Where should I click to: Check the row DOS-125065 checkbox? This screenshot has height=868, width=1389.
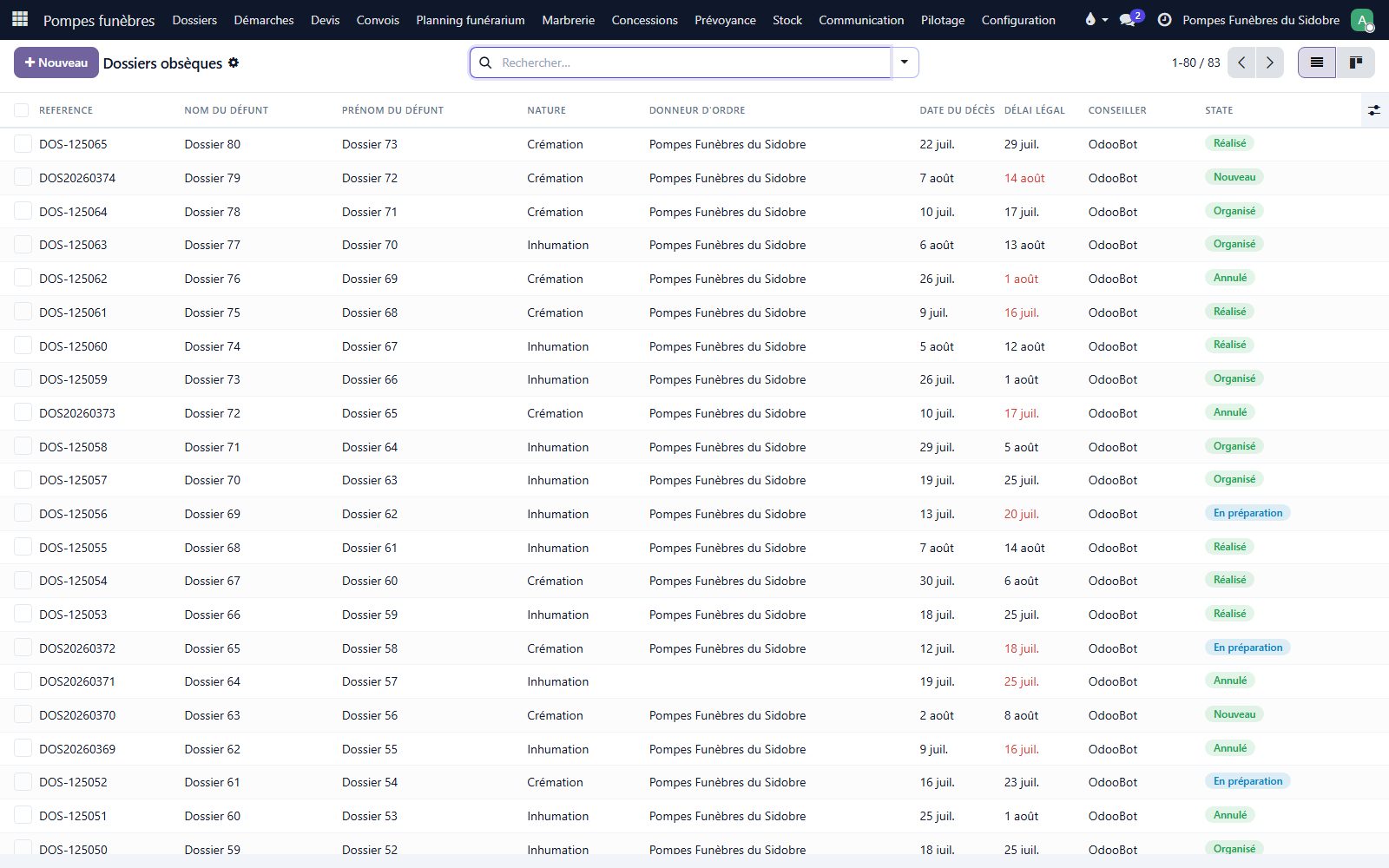(23, 144)
